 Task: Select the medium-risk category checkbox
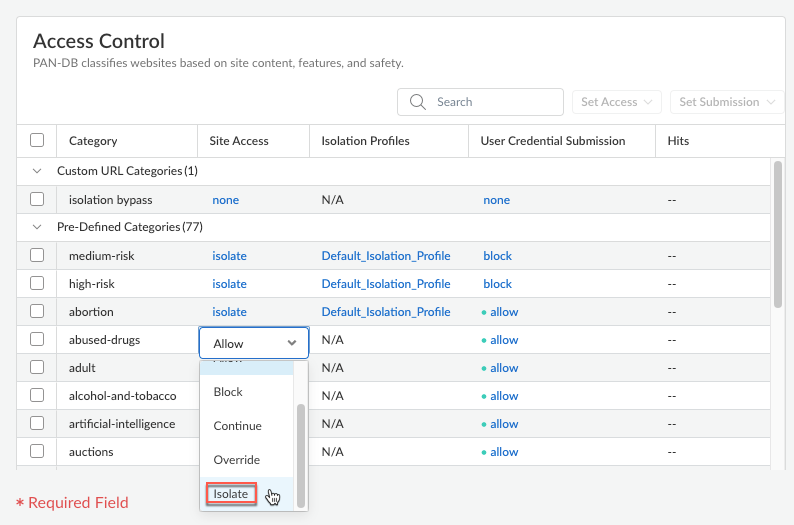tap(37, 256)
